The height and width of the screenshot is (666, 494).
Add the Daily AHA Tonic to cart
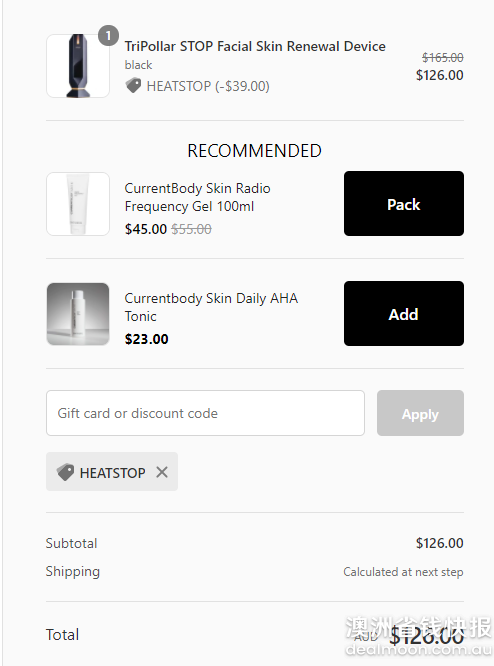[404, 313]
